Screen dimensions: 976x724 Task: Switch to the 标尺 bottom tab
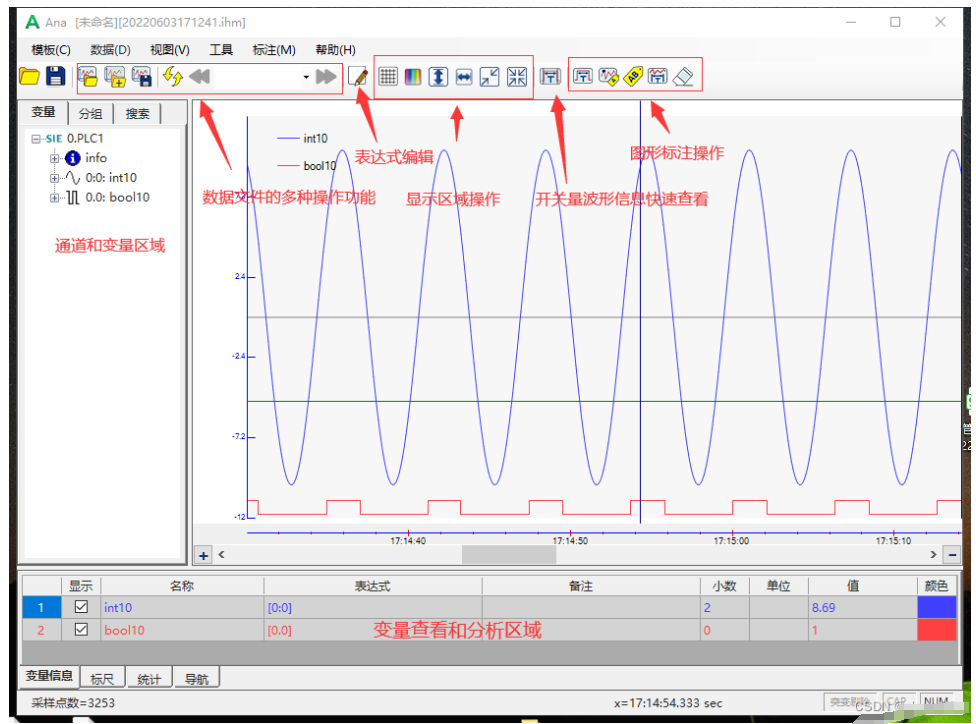pyautogui.click(x=102, y=679)
